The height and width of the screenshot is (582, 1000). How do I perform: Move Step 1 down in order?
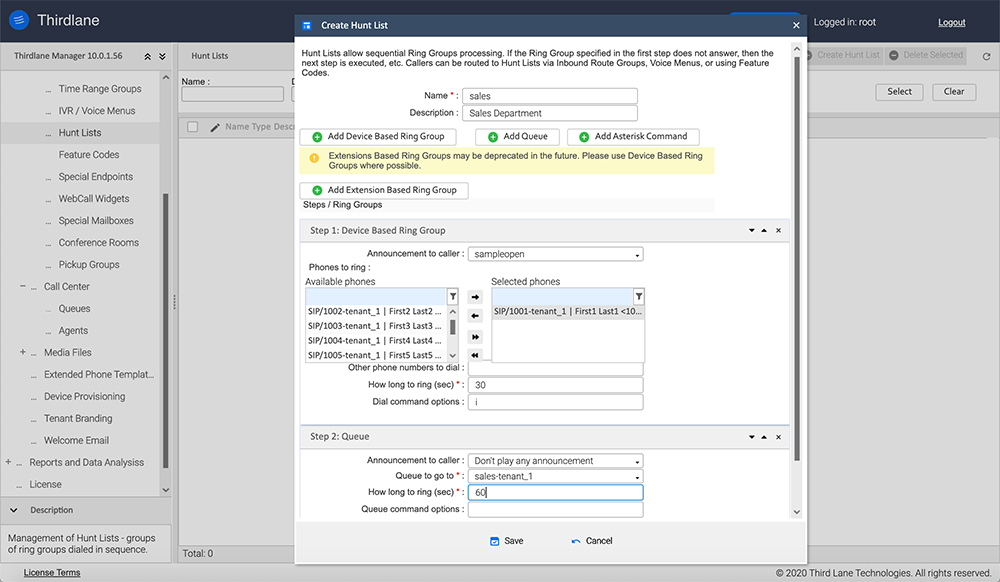(751, 230)
